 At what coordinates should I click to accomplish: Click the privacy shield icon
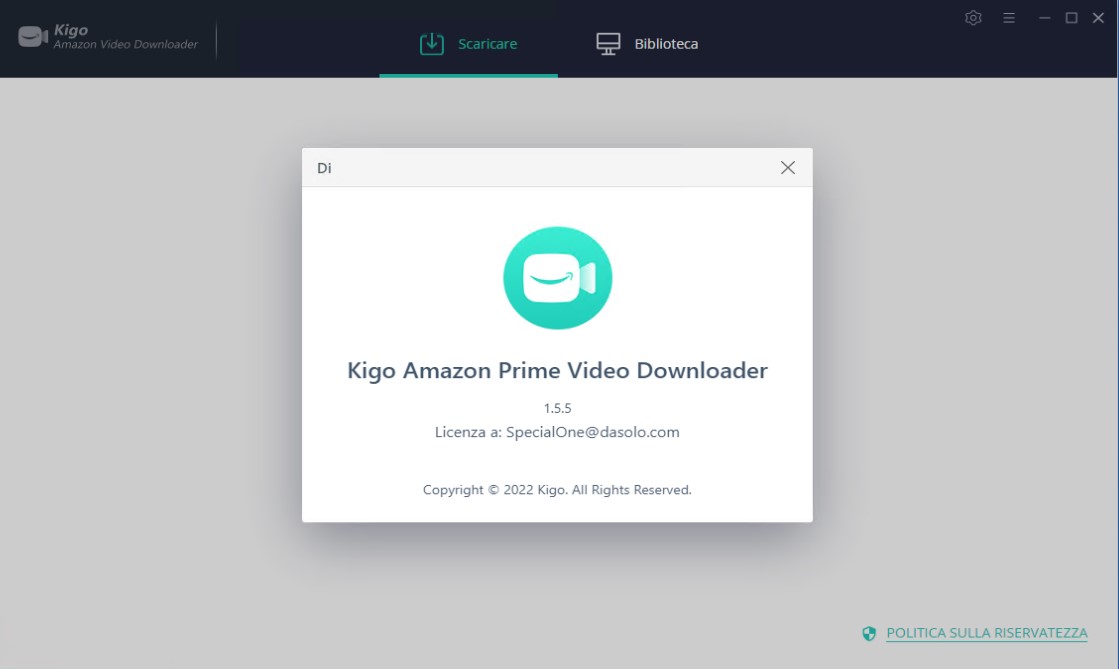point(869,633)
